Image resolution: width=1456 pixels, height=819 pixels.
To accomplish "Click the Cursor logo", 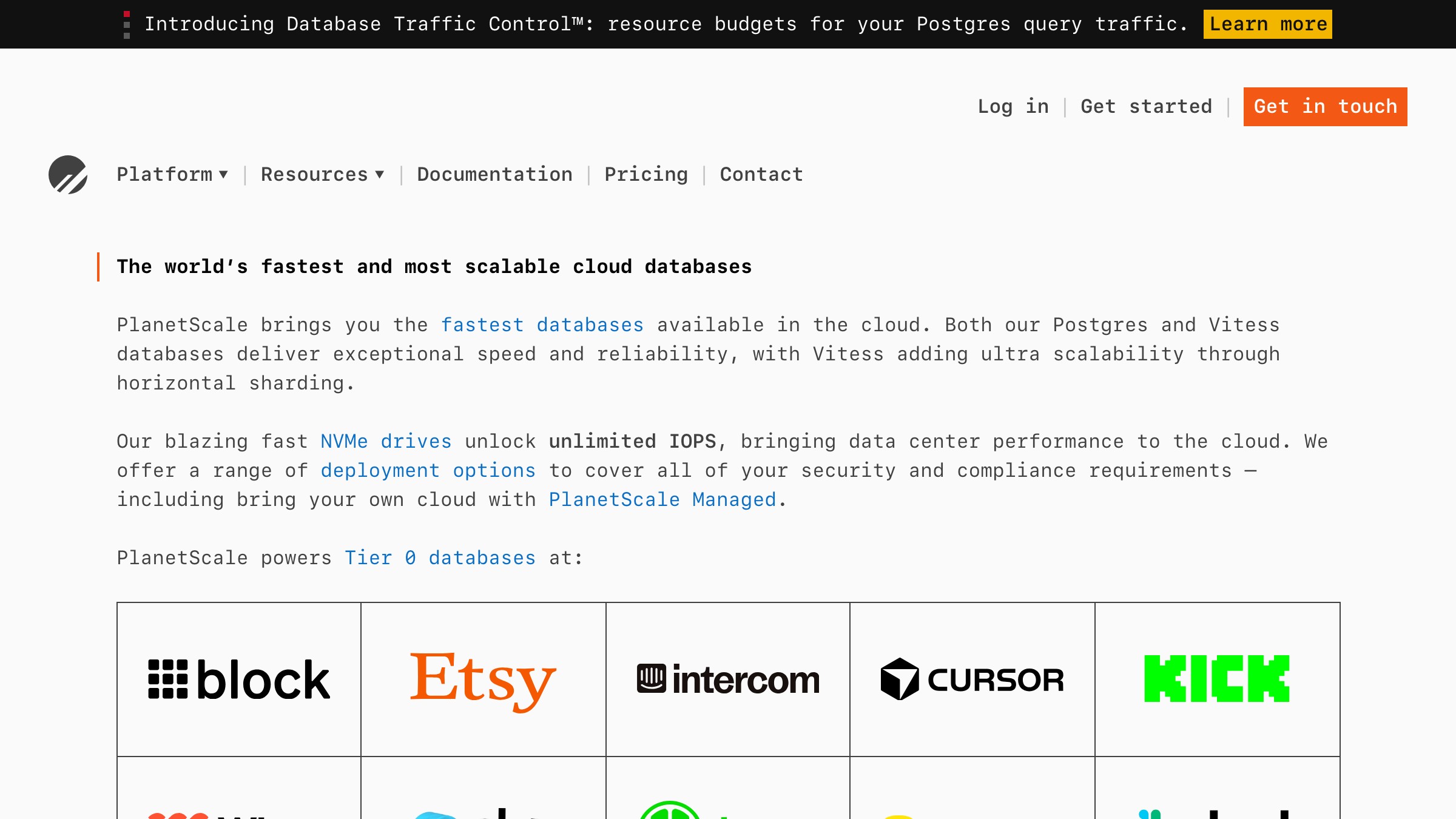I will point(972,679).
